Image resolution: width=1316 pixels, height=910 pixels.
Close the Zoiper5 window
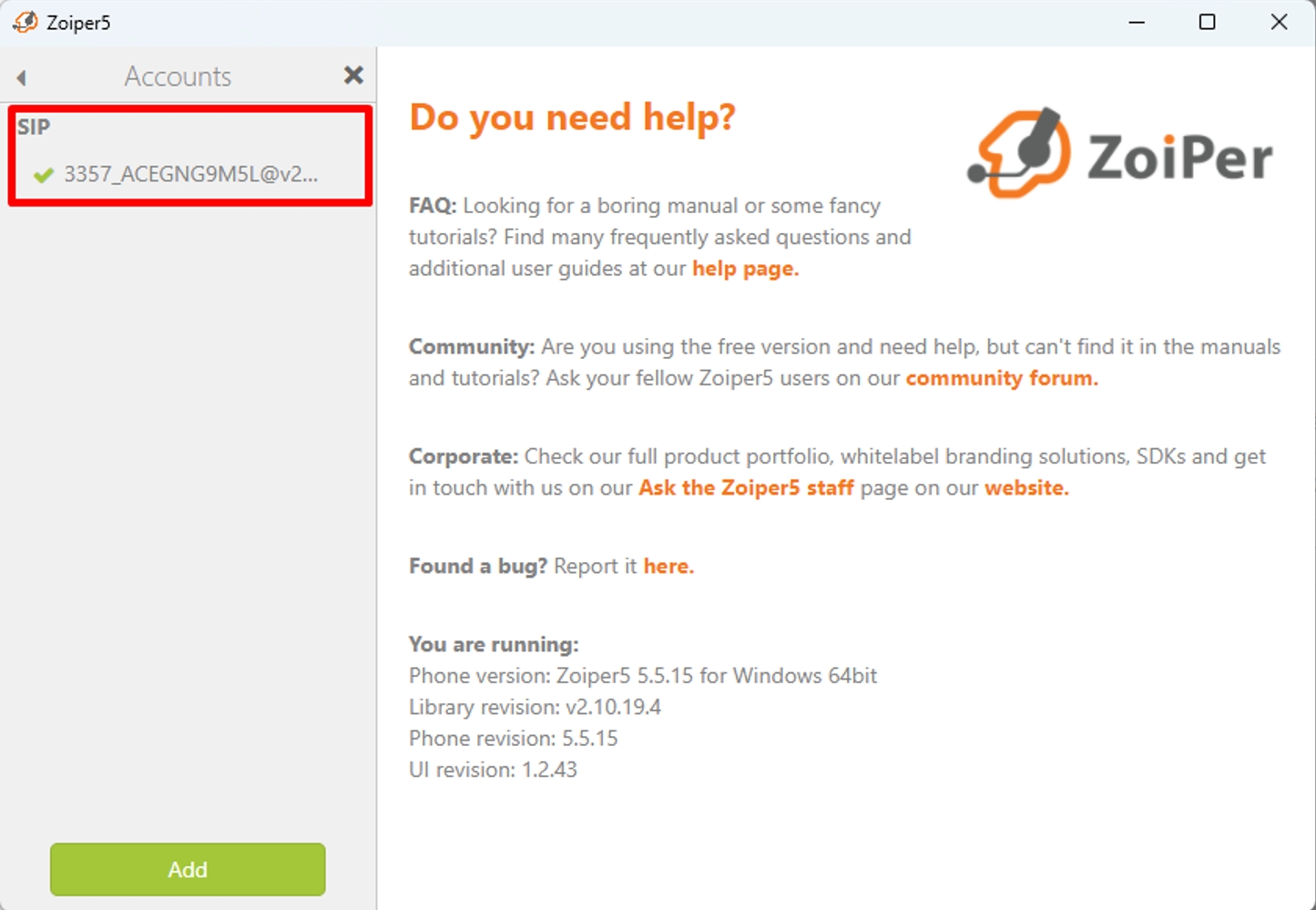click(1279, 22)
